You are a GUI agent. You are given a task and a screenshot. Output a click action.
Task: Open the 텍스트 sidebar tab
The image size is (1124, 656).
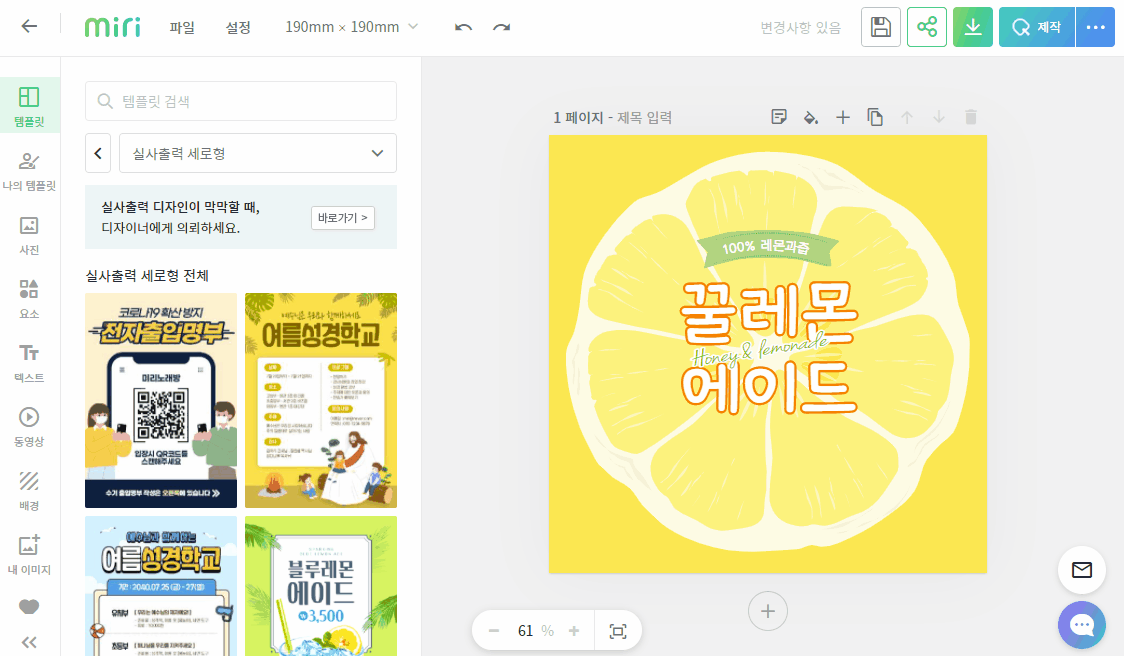coord(29,363)
